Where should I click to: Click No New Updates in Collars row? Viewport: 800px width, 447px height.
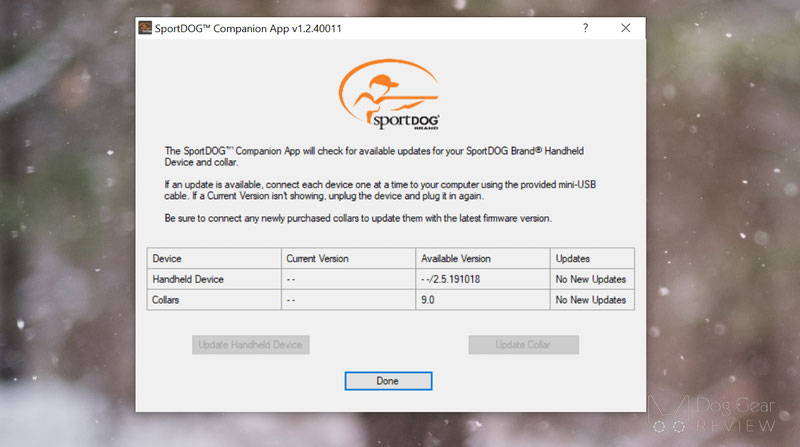pos(592,300)
